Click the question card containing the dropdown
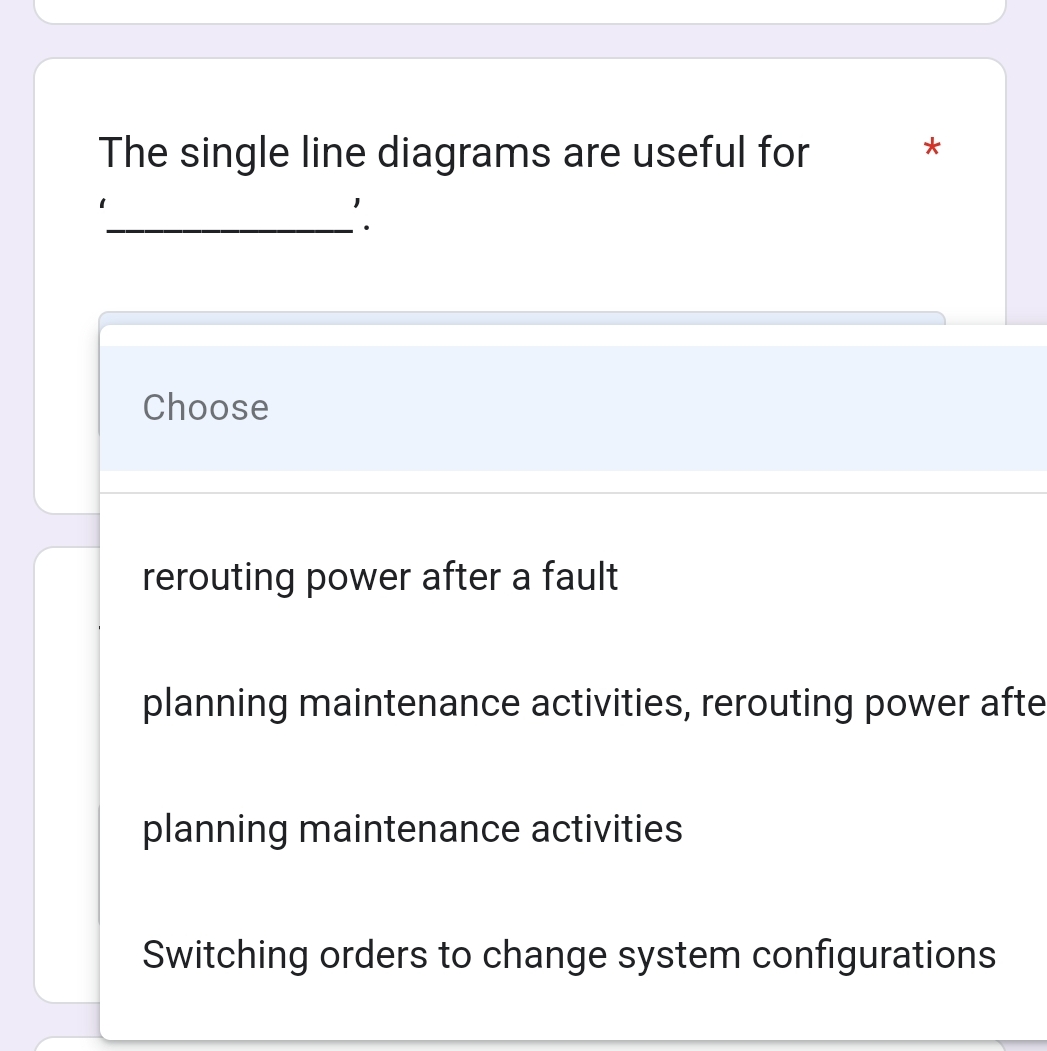Screen dimensions: 1047x1051 [520, 180]
